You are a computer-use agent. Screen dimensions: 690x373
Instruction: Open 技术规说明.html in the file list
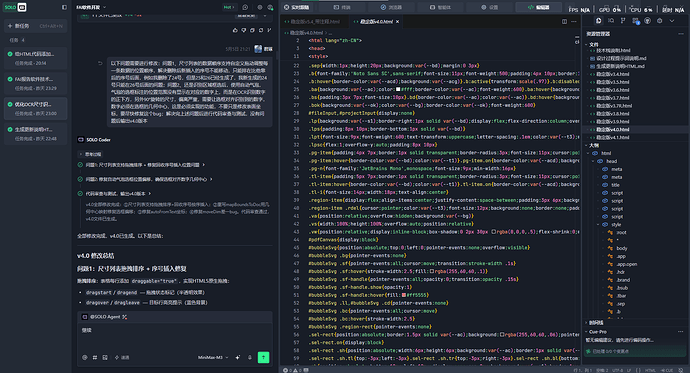click(612, 50)
